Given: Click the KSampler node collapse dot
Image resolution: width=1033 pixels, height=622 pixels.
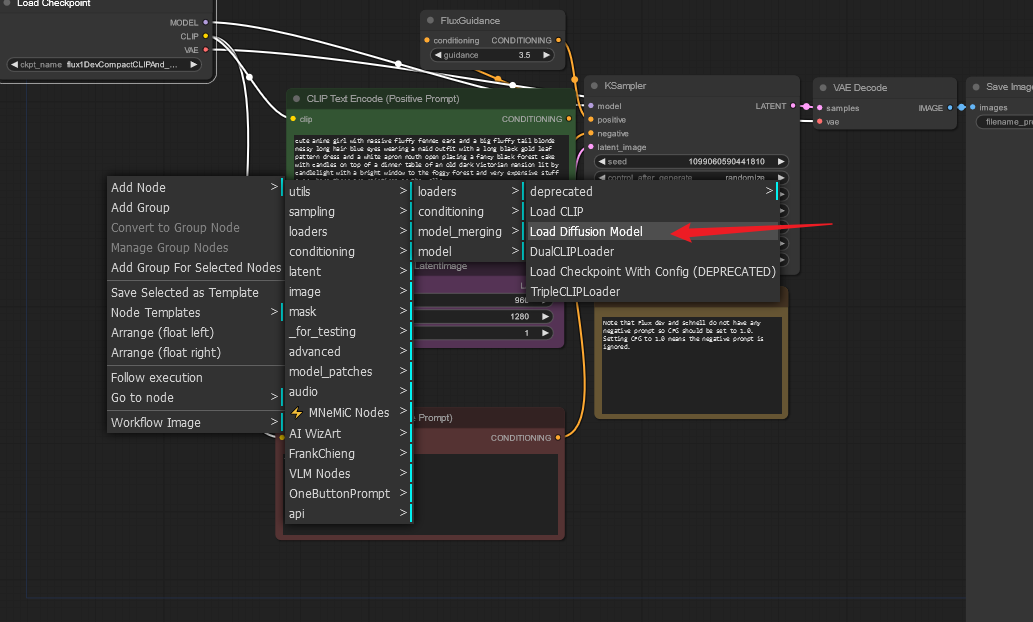Looking at the screenshot, I should point(594,86).
